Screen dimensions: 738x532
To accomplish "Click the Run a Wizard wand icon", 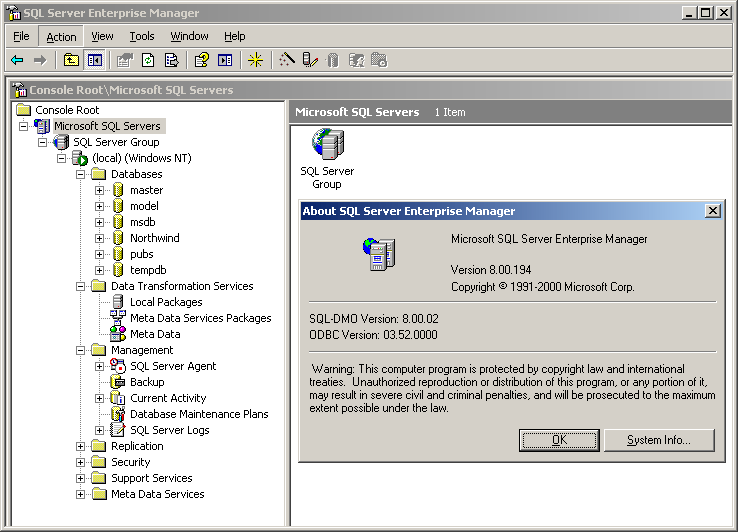I will 287,60.
